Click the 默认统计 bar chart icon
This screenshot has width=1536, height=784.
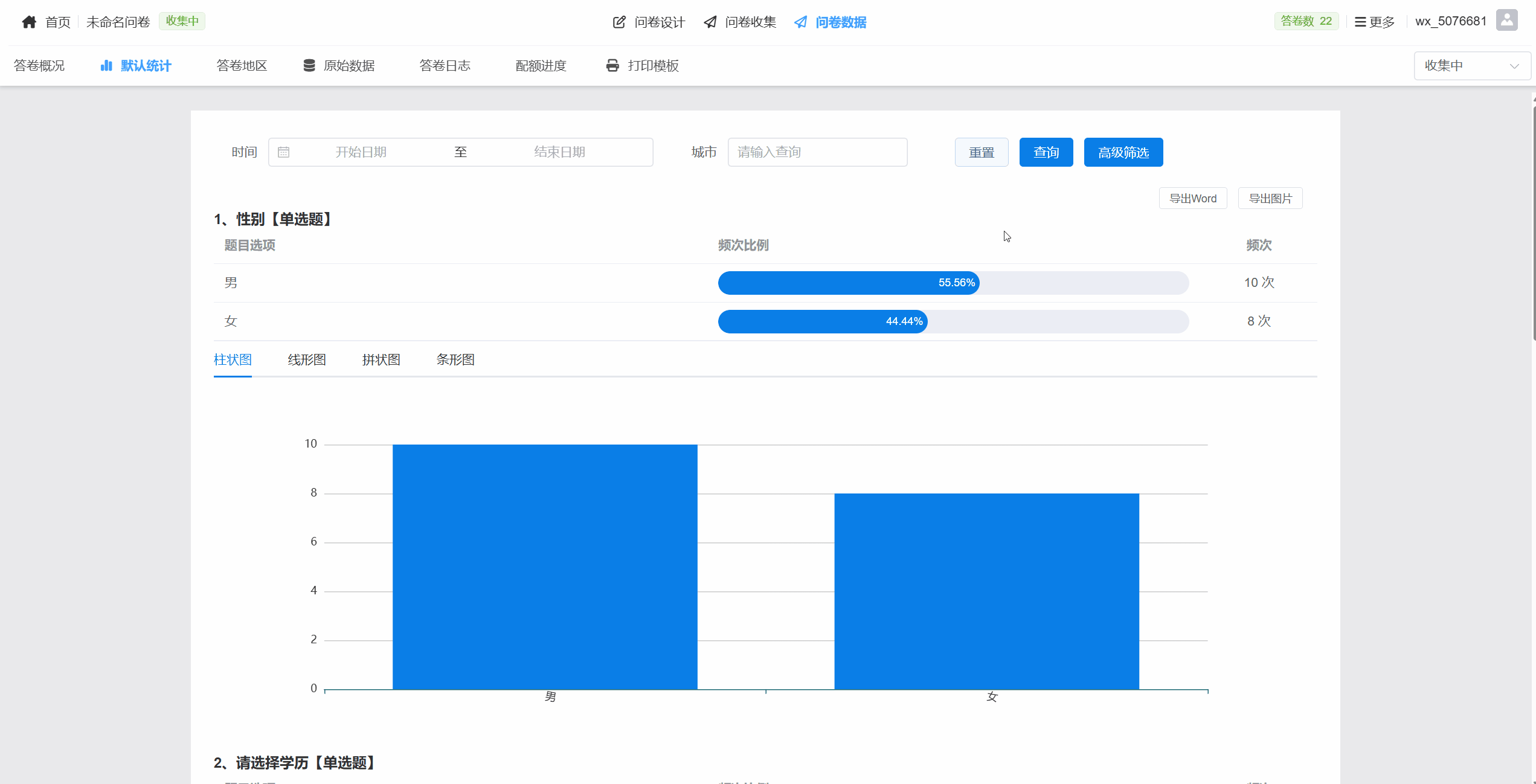[106, 65]
